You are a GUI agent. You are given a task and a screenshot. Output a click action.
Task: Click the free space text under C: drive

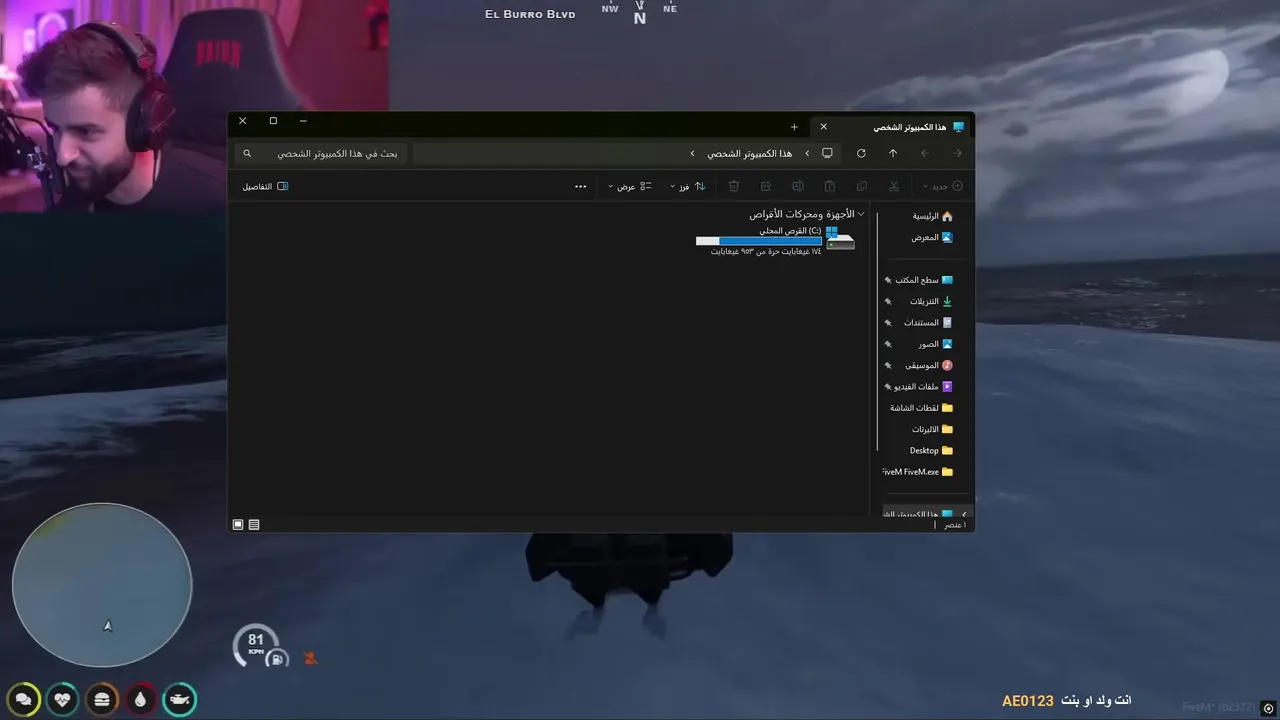(x=766, y=251)
